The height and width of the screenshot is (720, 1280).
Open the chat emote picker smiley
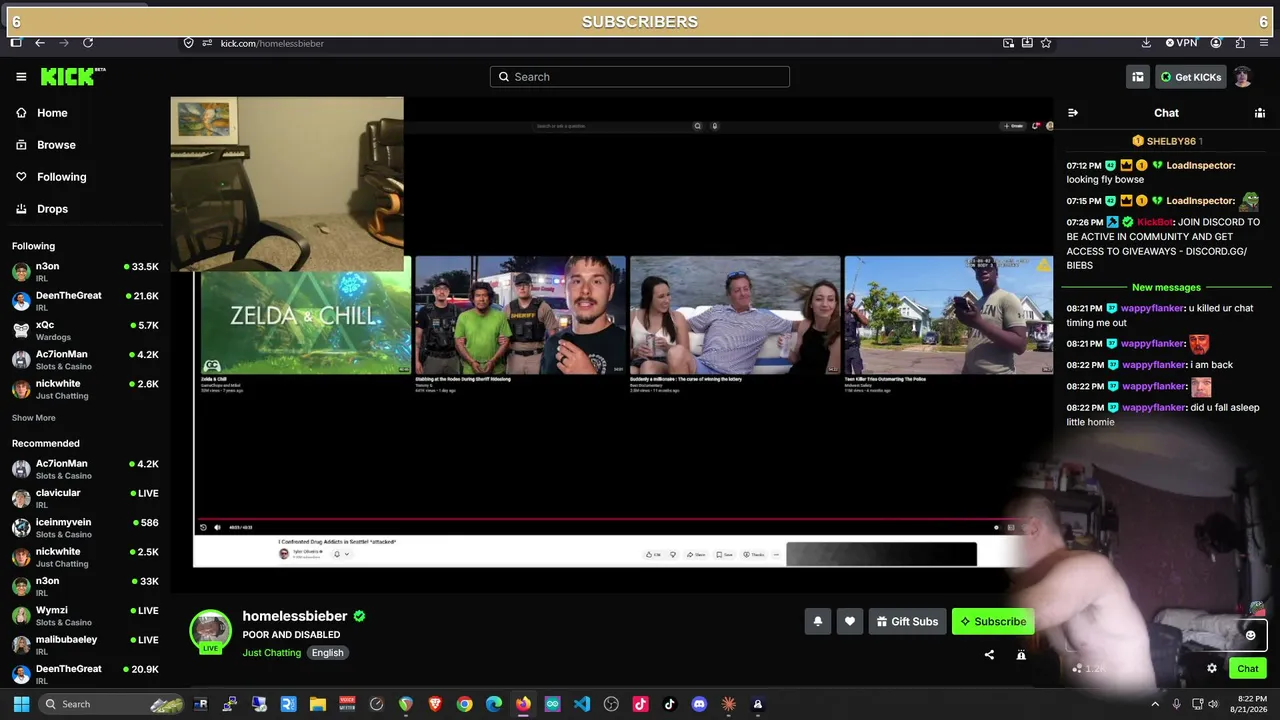coord(1250,635)
